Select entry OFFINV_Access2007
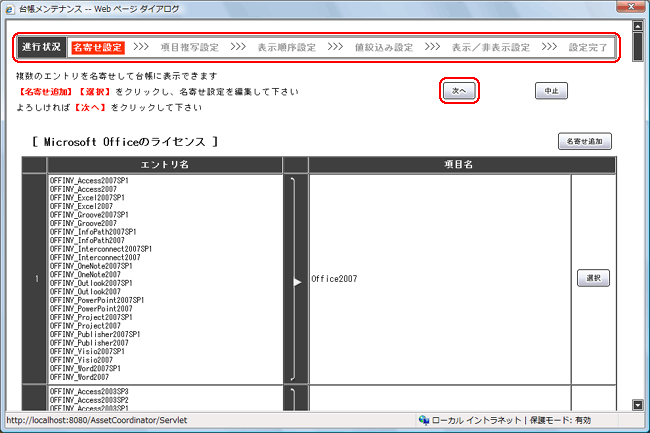Viewport: 650px width, 433px height. tap(83, 189)
